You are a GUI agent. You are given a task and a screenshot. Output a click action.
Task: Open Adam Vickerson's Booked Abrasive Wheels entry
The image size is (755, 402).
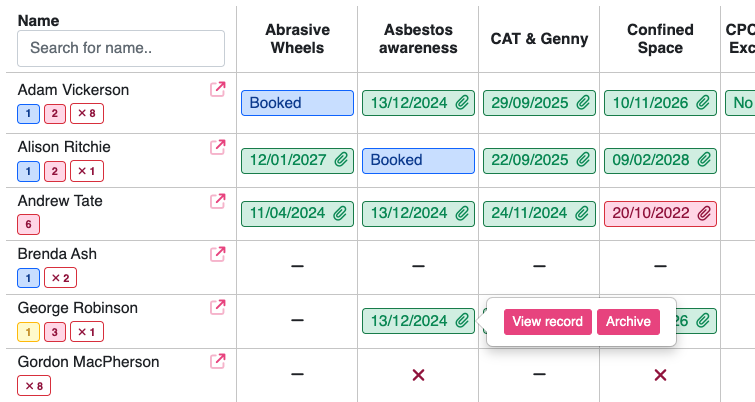coord(297,103)
